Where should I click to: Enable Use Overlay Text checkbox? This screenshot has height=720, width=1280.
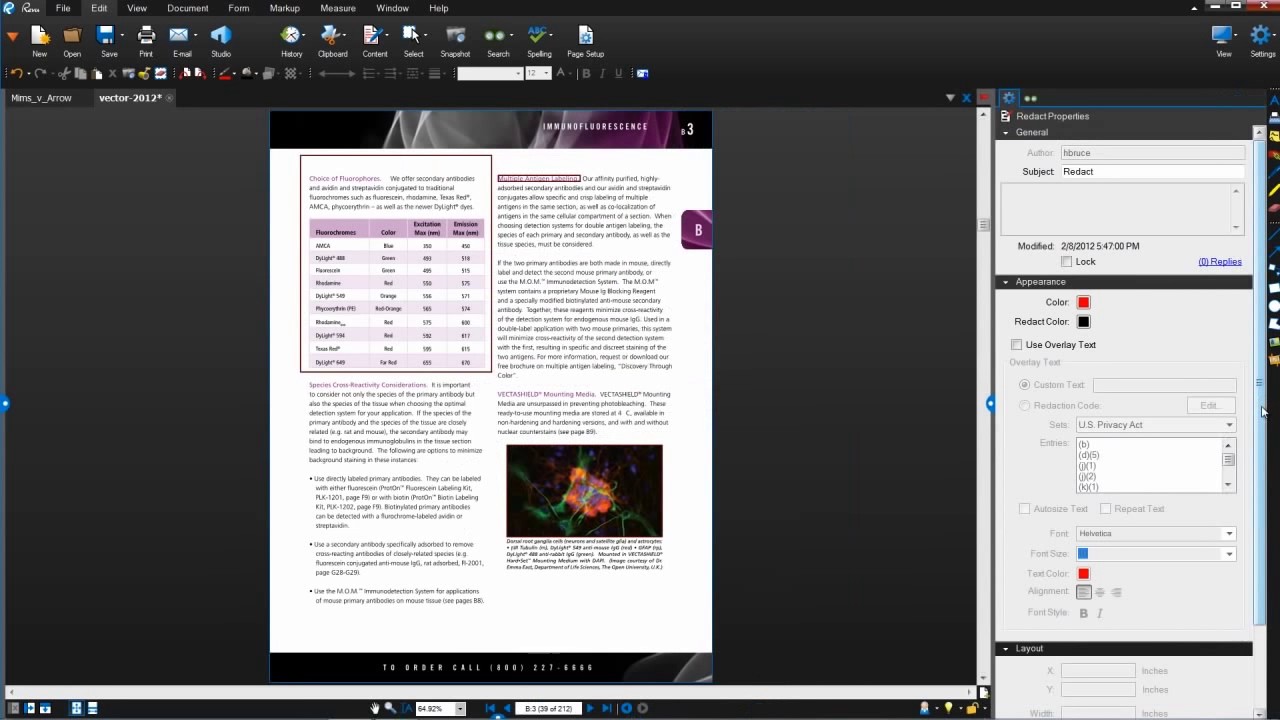[1017, 345]
